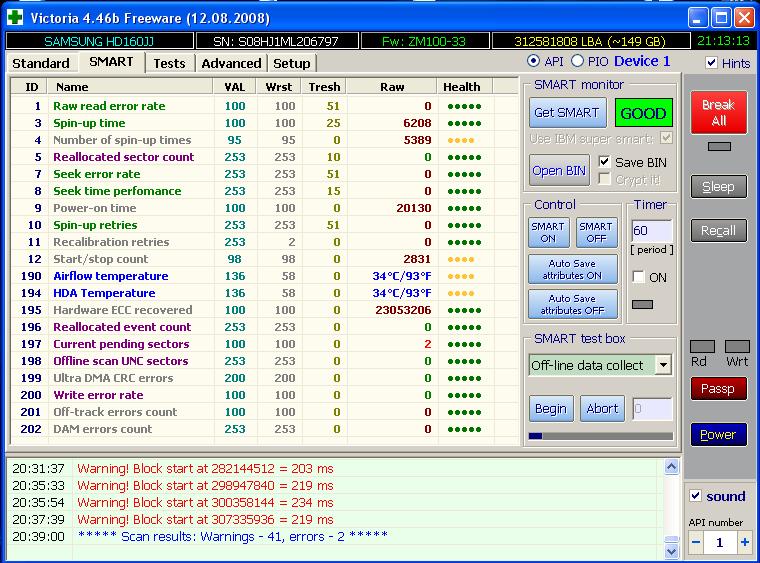Viewport: 760px width, 563px height.
Task: Click the minus button under API number
Action: coord(696,542)
